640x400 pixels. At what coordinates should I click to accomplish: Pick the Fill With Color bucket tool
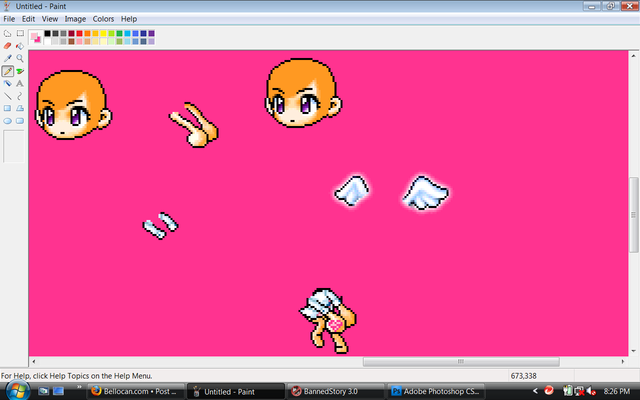click(x=20, y=46)
